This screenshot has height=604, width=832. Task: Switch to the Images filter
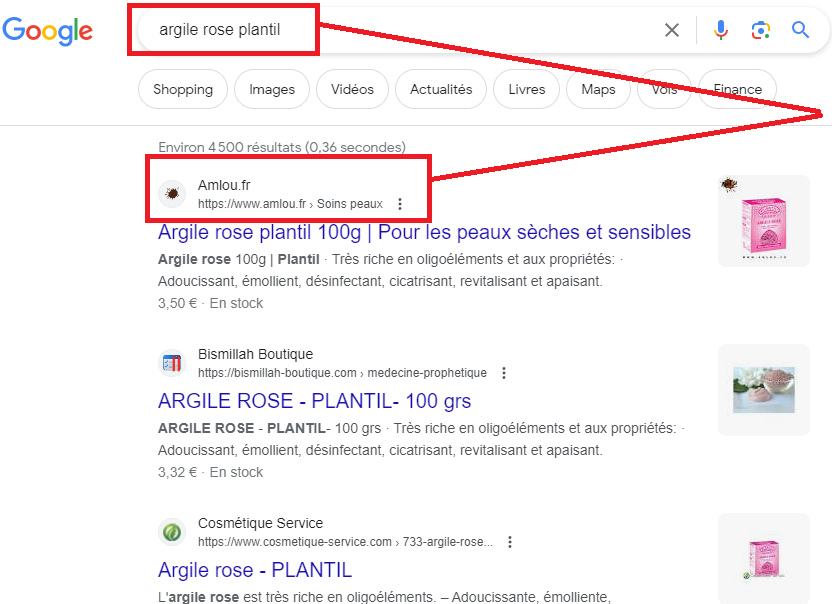272,89
